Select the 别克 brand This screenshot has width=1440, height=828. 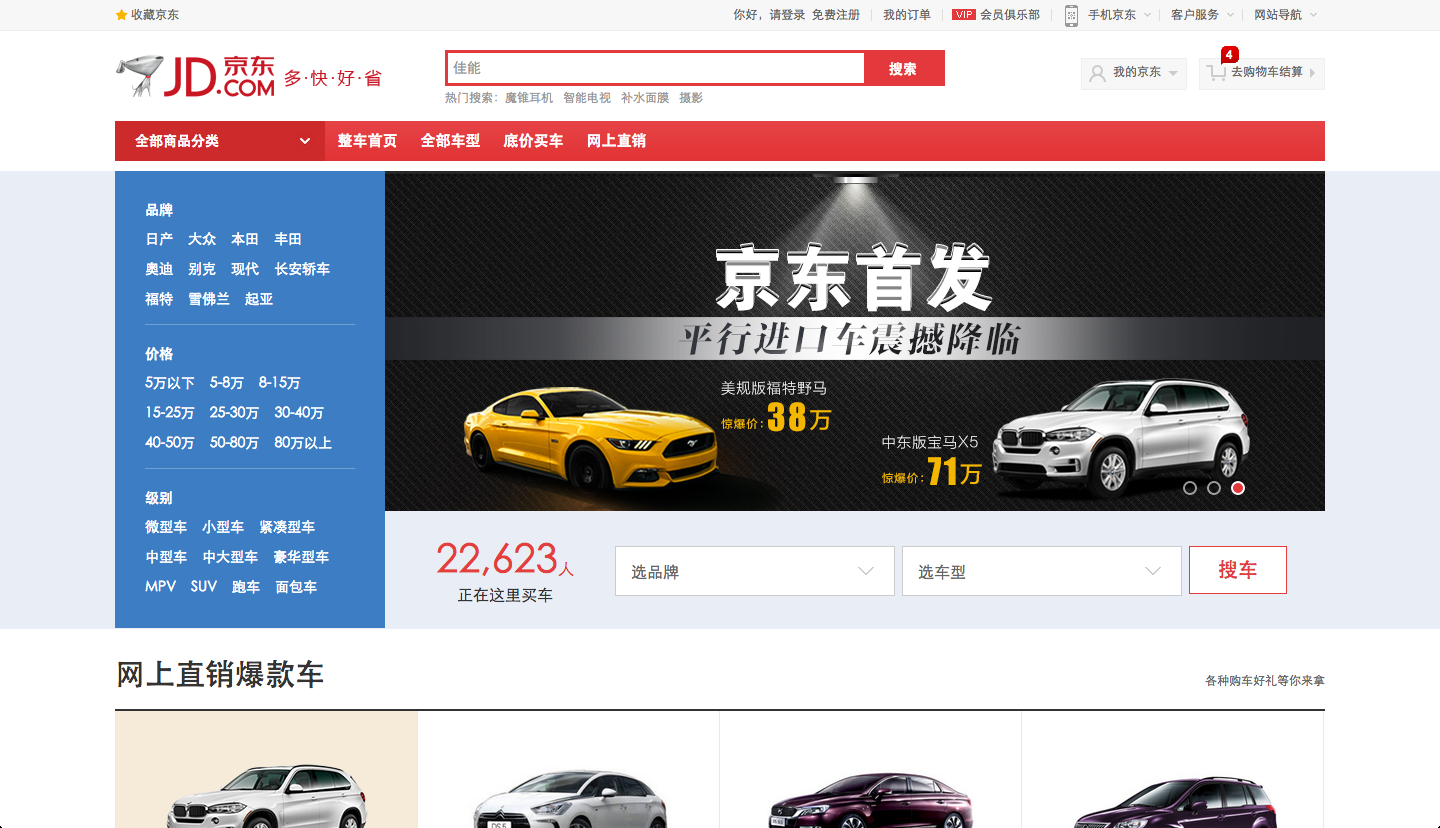pos(202,269)
